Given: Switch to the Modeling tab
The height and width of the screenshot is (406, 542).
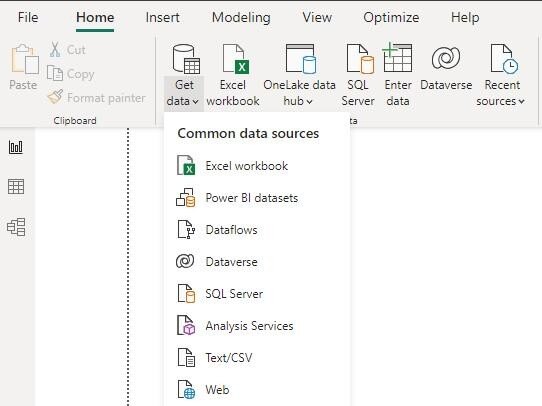Looking at the screenshot, I should (241, 17).
